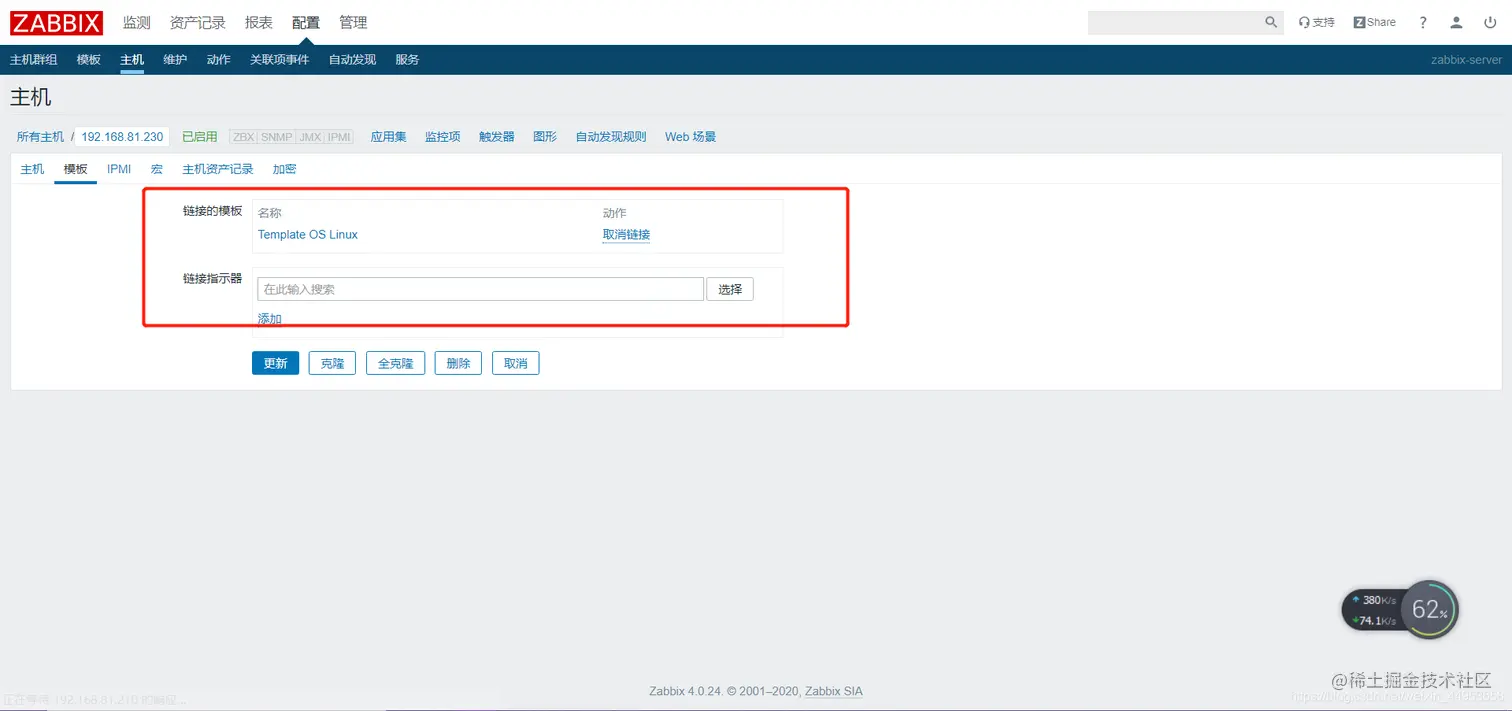Open the Template OS Linux link
This screenshot has width=1512, height=711.
tap(308, 235)
